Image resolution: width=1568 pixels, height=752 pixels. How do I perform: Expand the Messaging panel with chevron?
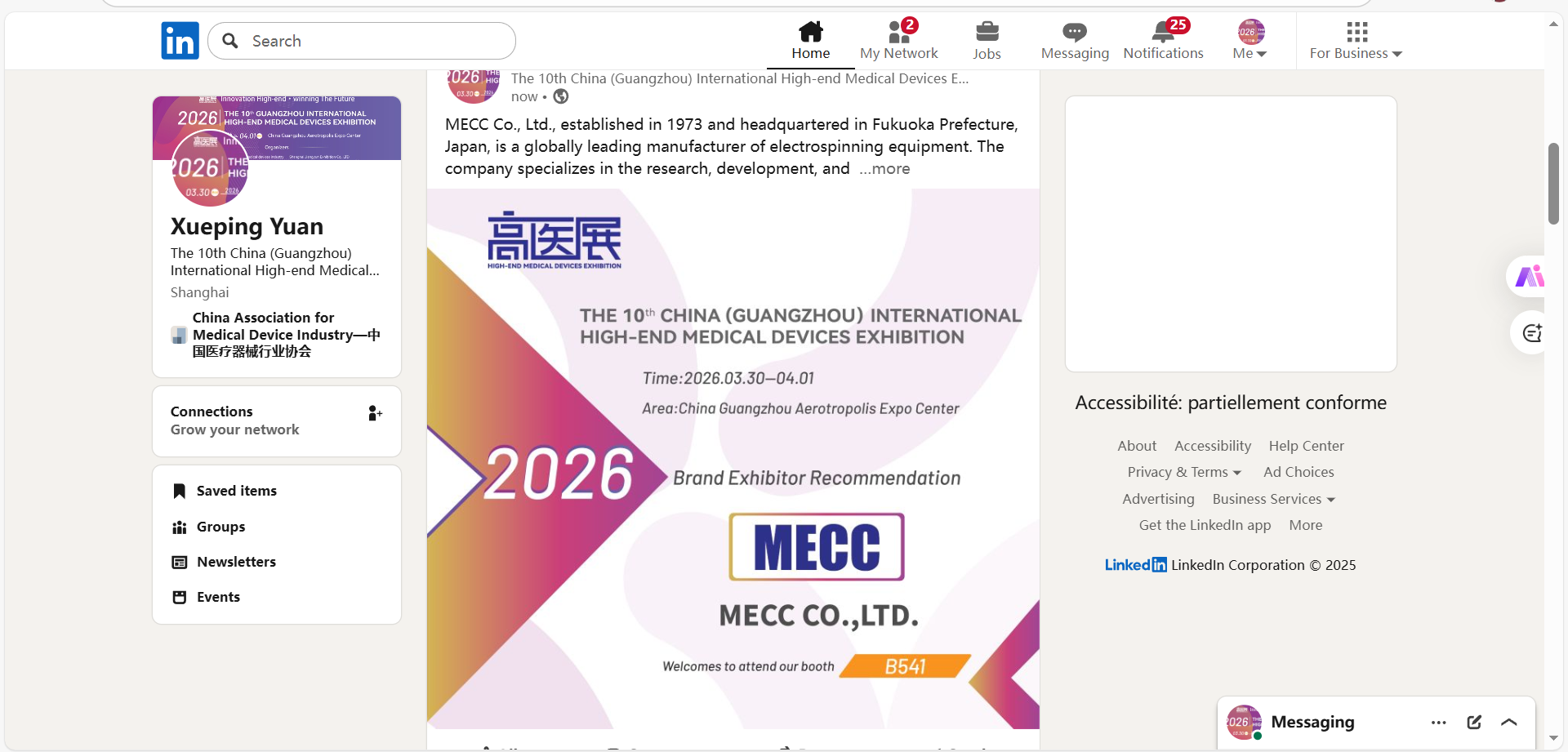pyautogui.click(x=1509, y=723)
